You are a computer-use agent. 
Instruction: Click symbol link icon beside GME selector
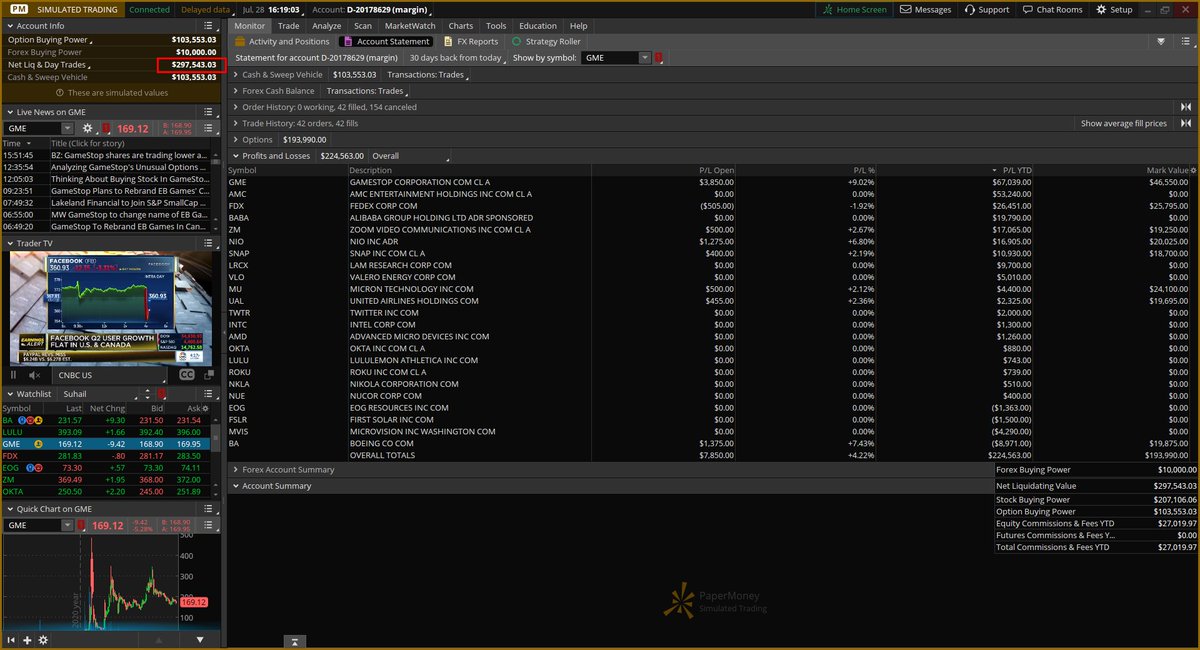659,58
